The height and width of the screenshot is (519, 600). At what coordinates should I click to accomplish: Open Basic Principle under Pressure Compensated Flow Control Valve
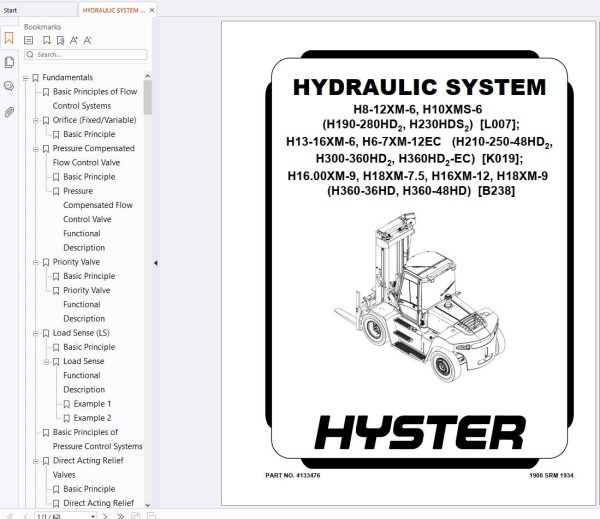pyautogui.click(x=89, y=177)
